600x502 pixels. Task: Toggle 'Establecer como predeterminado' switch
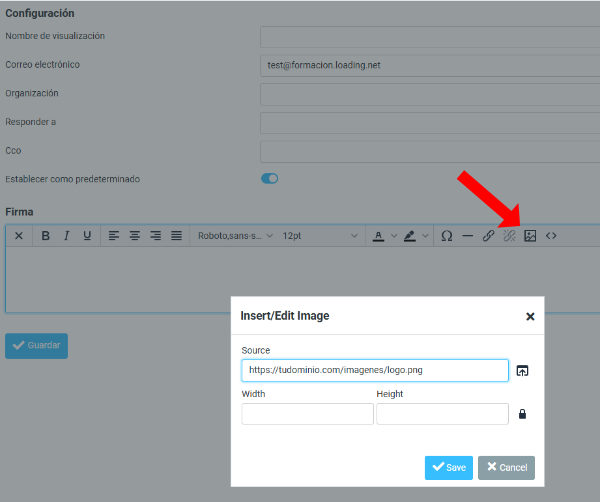(x=269, y=179)
